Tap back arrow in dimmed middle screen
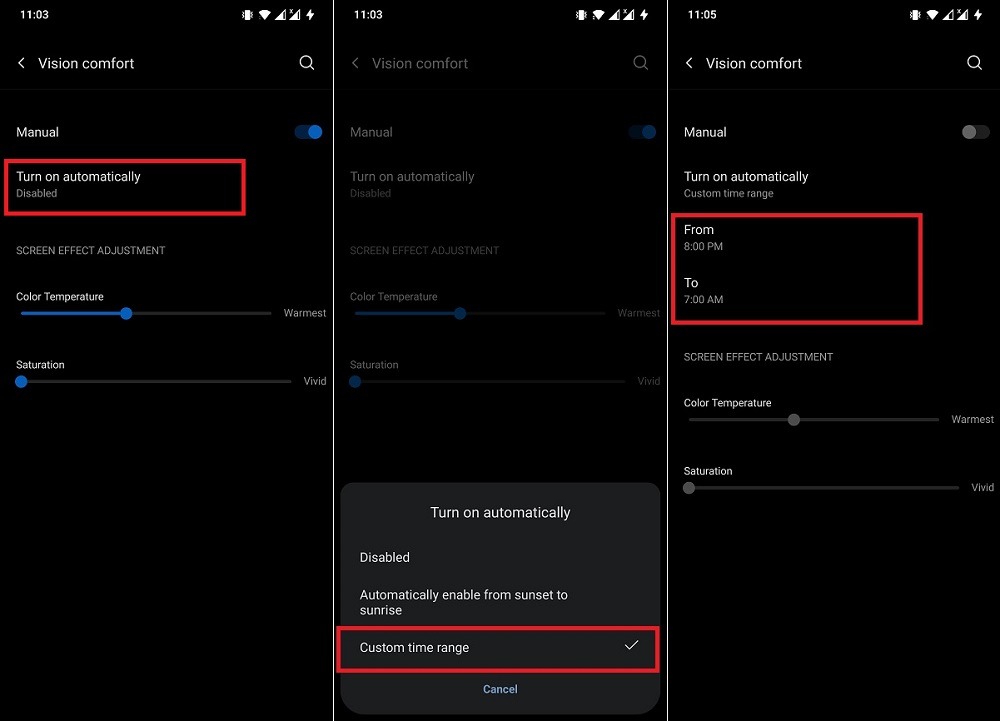This screenshot has width=1000, height=721. pyautogui.click(x=355, y=62)
